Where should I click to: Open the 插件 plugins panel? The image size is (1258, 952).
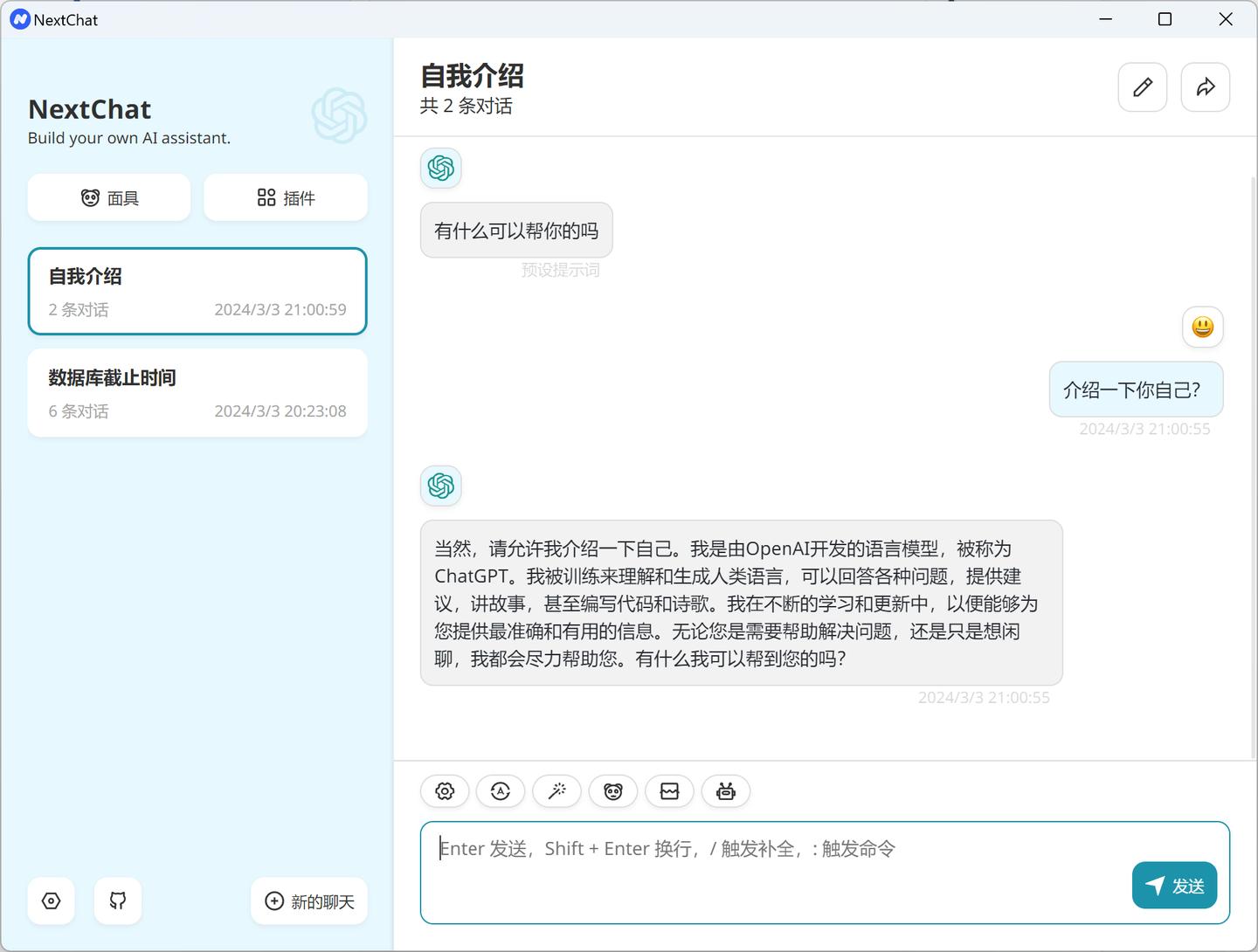285,197
